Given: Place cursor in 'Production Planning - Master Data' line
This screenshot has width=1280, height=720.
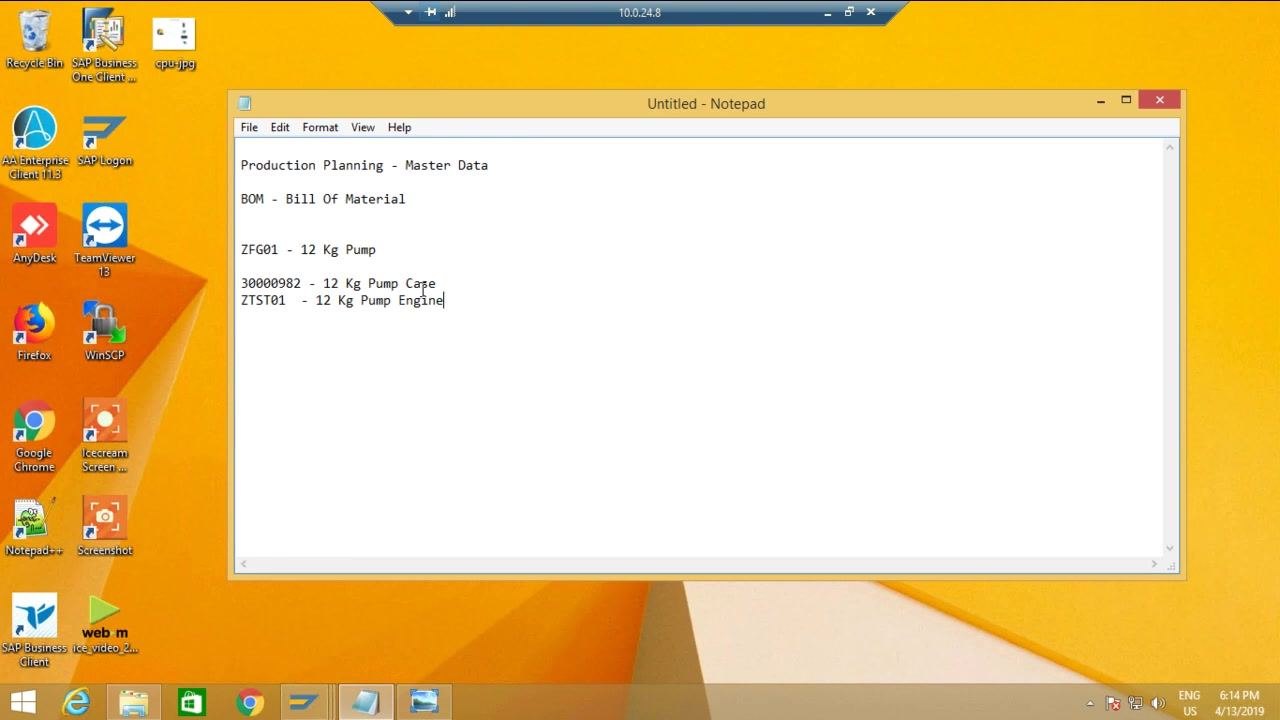Looking at the screenshot, I should click(364, 165).
